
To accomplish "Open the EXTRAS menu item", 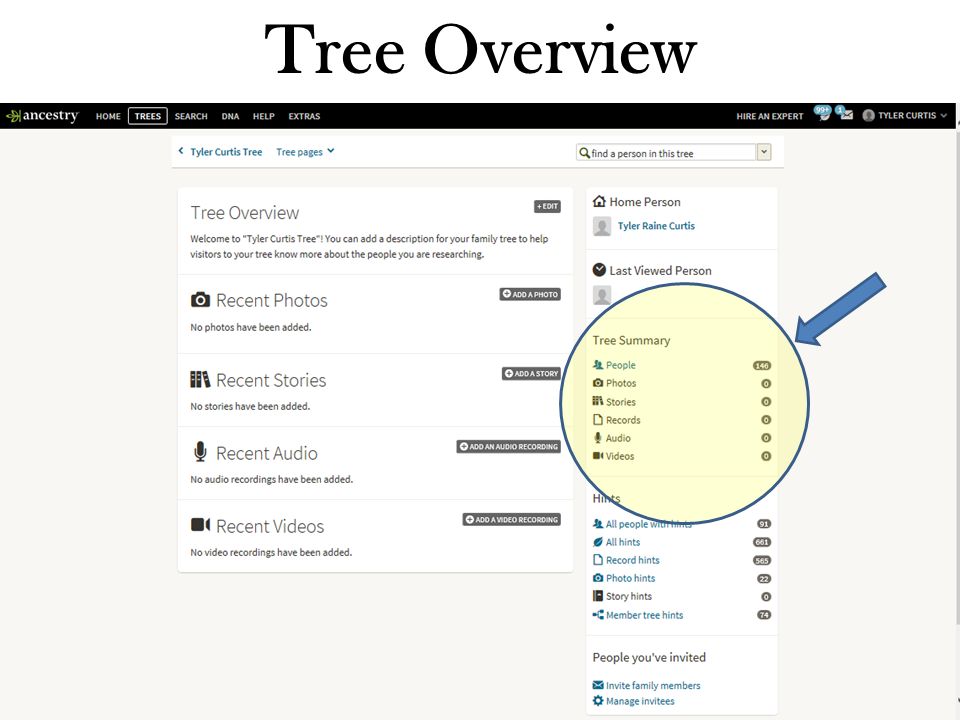I will (x=304, y=116).
